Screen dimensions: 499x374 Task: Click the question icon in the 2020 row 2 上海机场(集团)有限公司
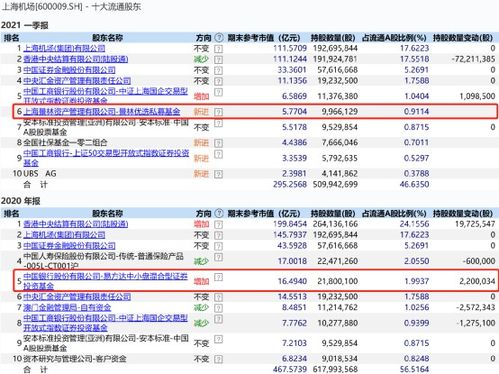pyautogui.click(x=218, y=235)
